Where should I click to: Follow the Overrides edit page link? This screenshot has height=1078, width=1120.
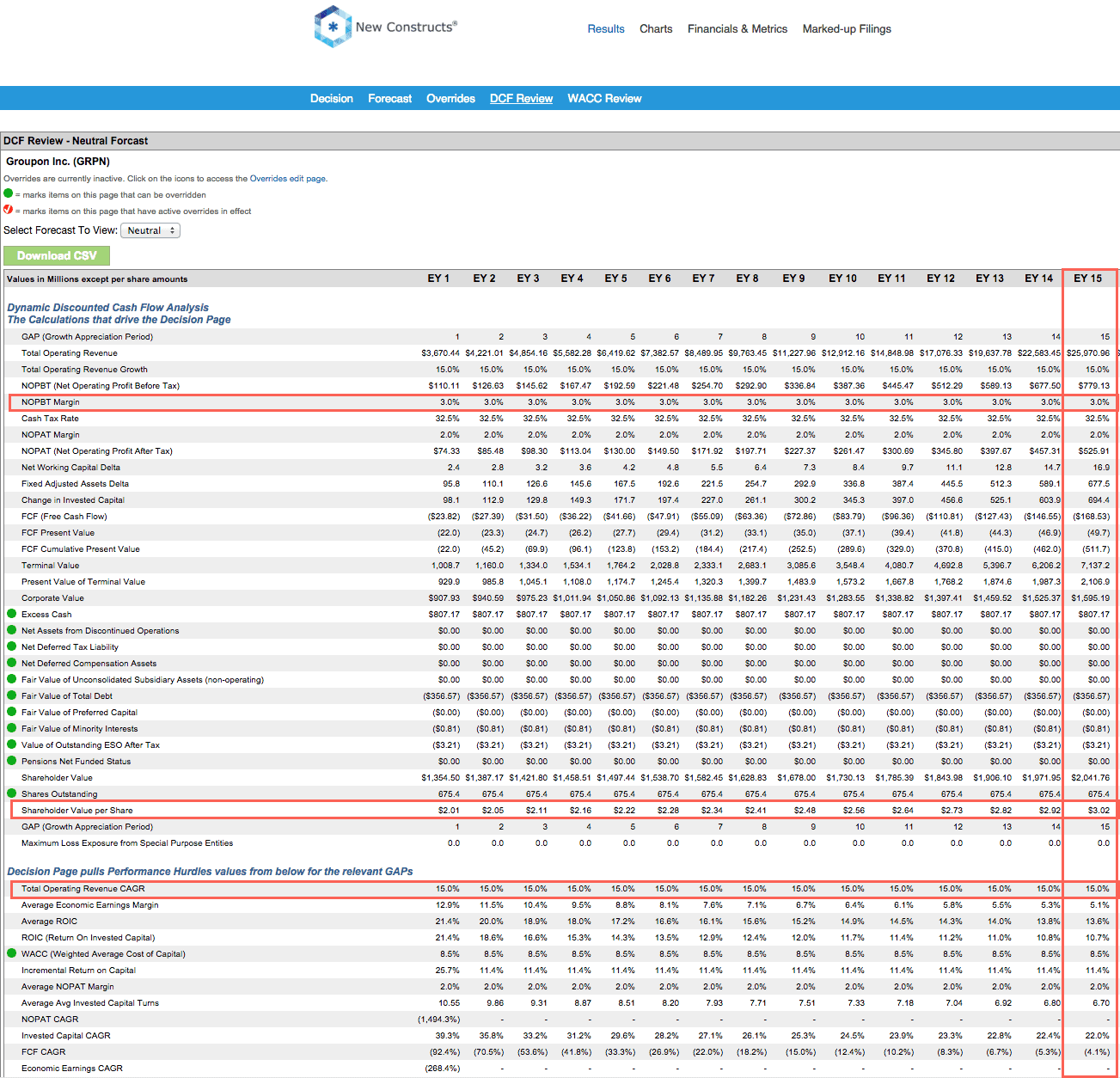287,179
